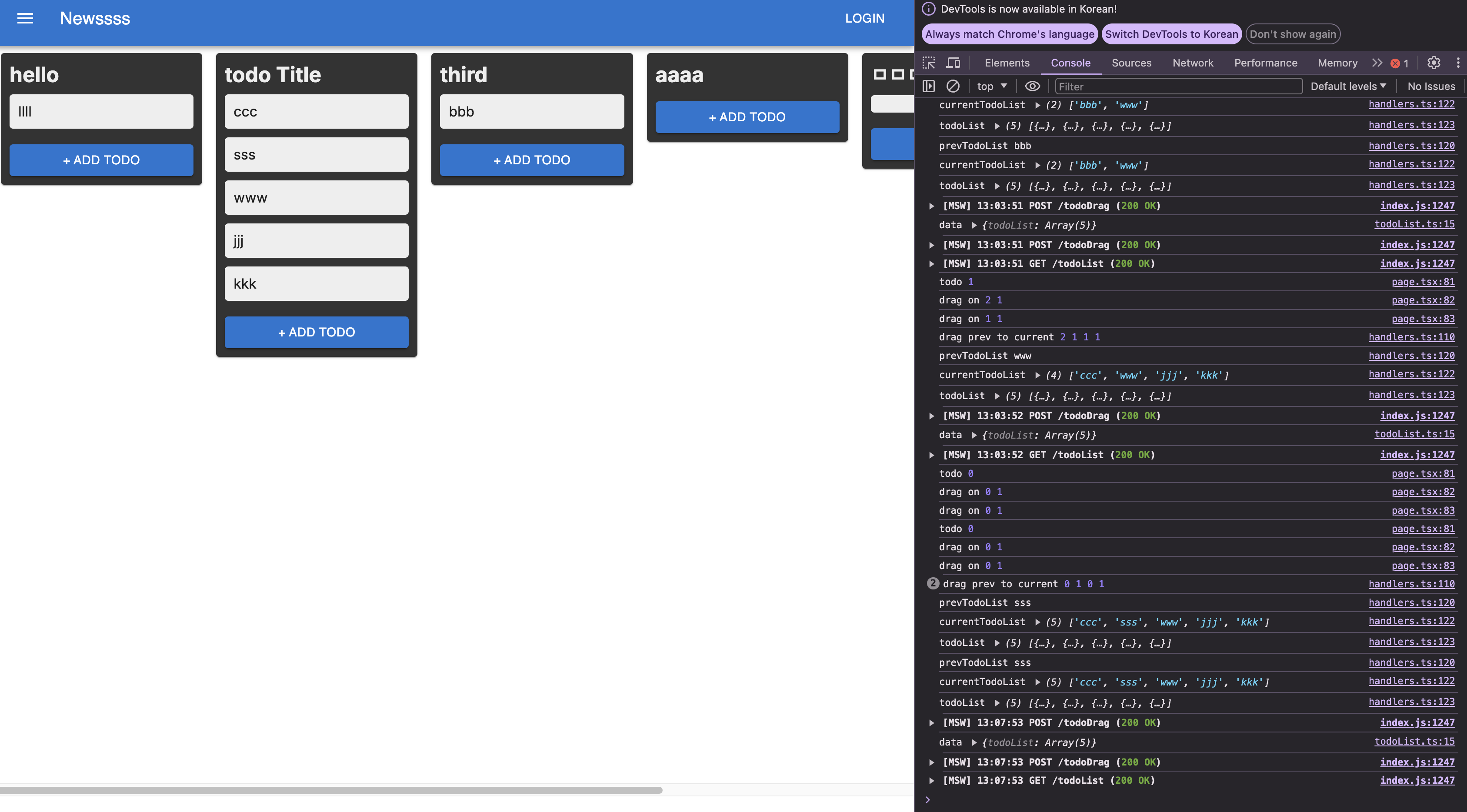Activate the inspect element picker icon
Screen dimensions: 1467x812
pos(929,63)
